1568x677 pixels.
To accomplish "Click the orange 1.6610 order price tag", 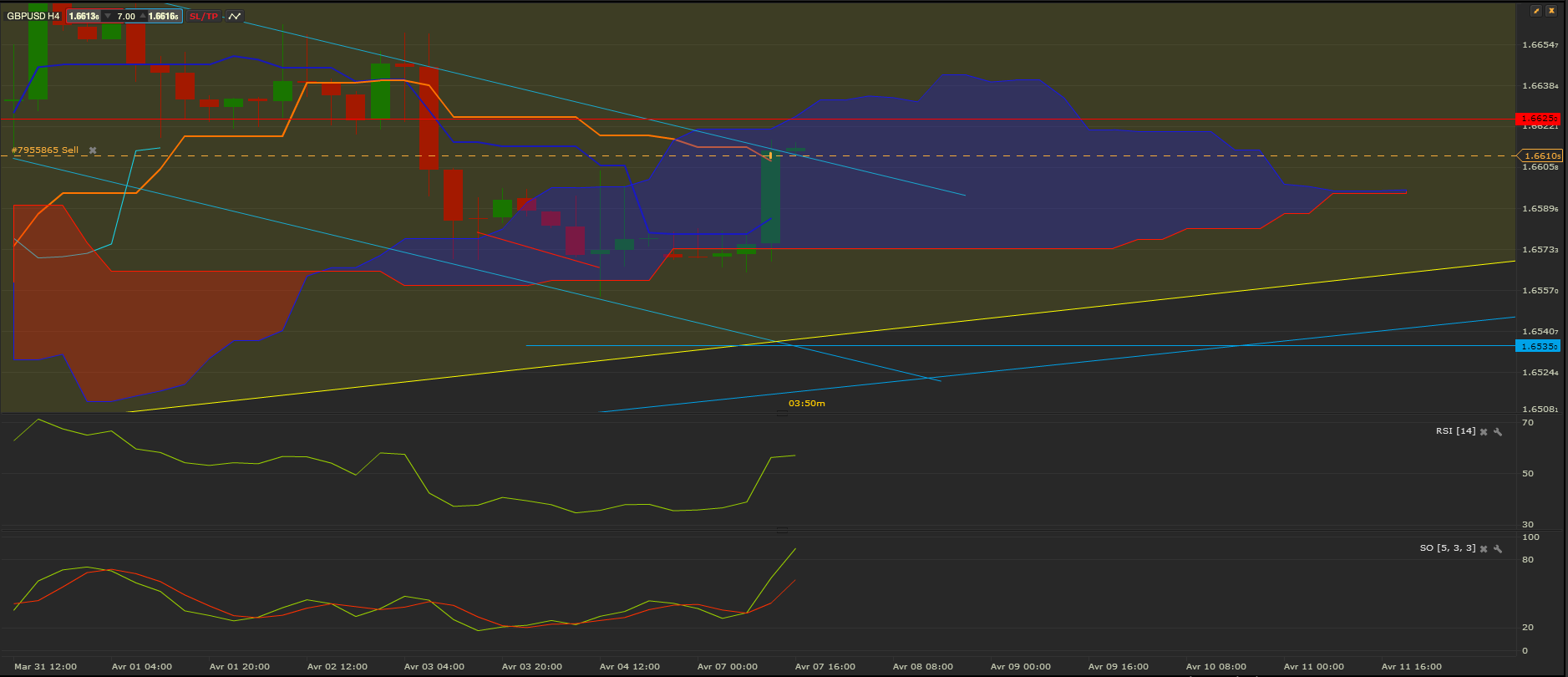I will (1539, 155).
